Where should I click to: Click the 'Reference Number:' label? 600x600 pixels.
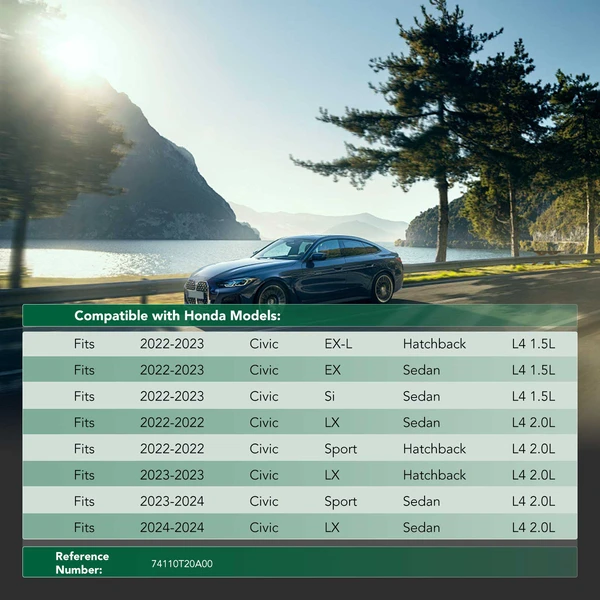click(82, 563)
